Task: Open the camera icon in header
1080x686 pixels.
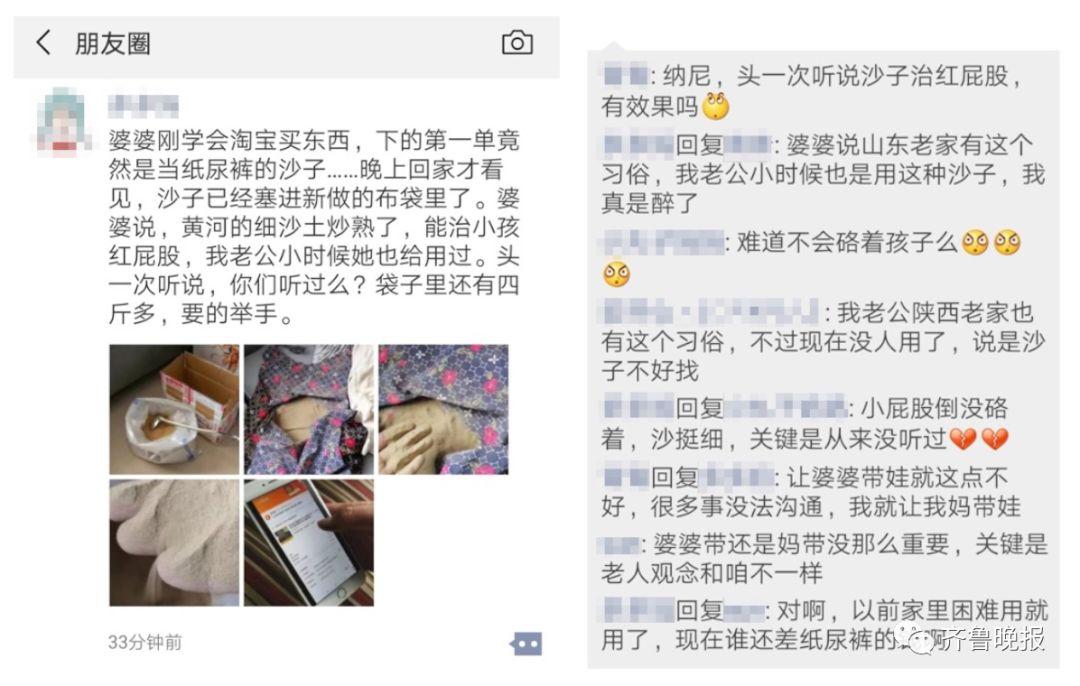Action: pos(517,43)
